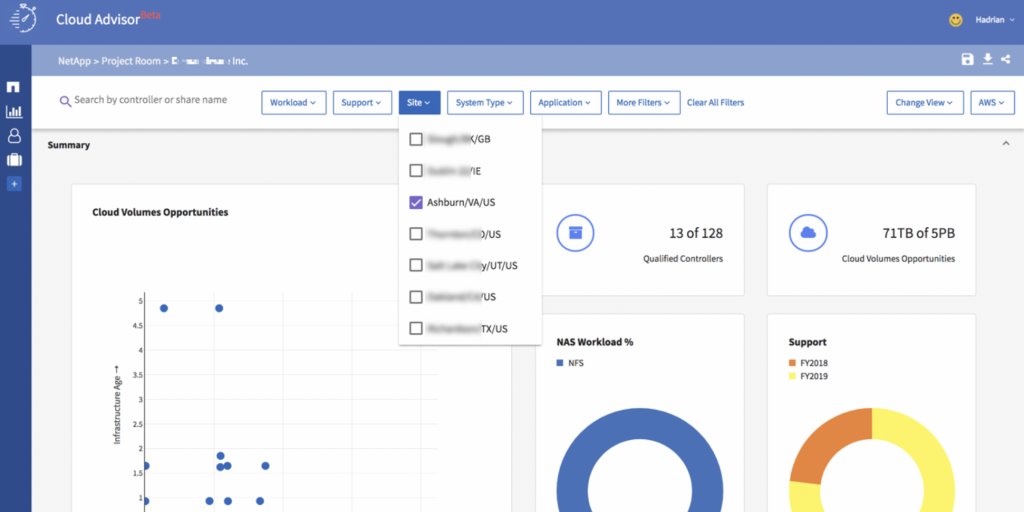Open the Workload filter dropdown
Image resolution: width=1024 pixels, height=512 pixels.
pyautogui.click(x=294, y=103)
